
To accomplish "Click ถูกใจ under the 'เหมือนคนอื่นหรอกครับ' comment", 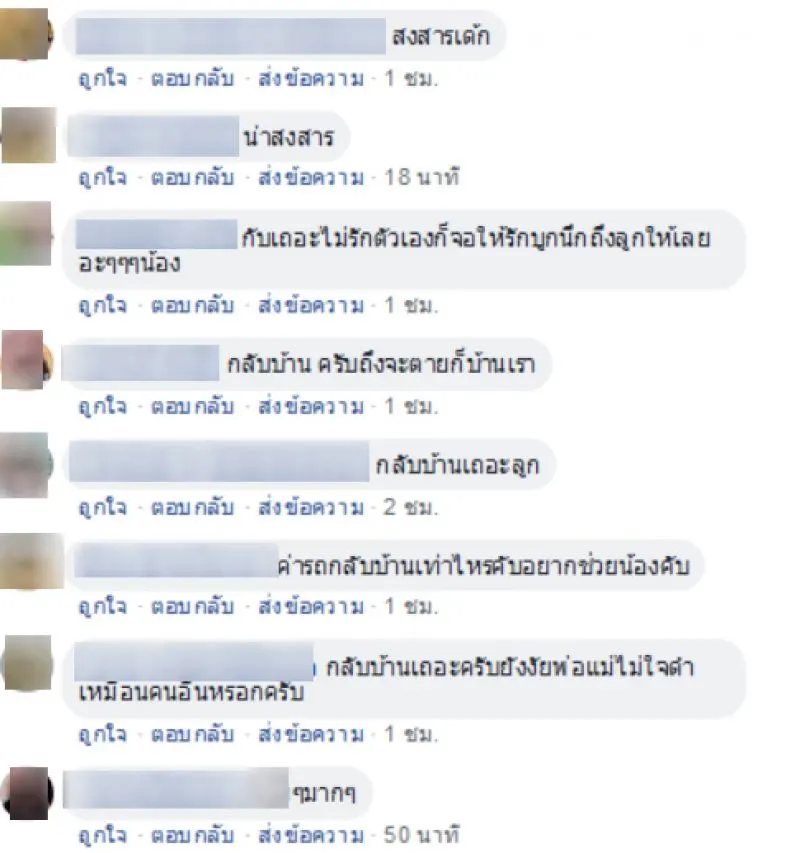I will [103, 734].
